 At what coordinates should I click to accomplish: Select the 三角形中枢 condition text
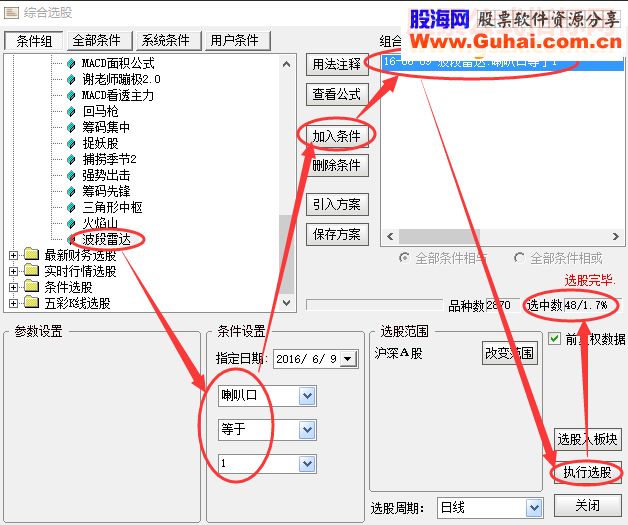[112, 207]
